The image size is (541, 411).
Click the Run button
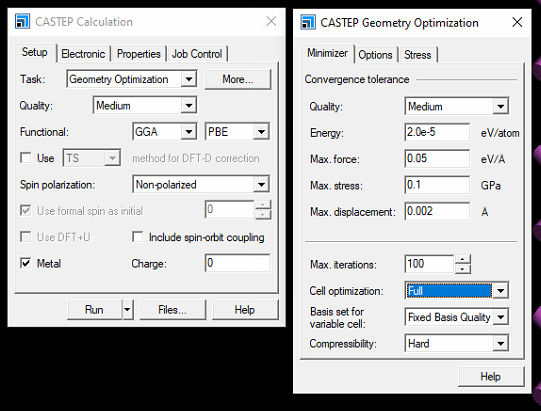(94, 310)
